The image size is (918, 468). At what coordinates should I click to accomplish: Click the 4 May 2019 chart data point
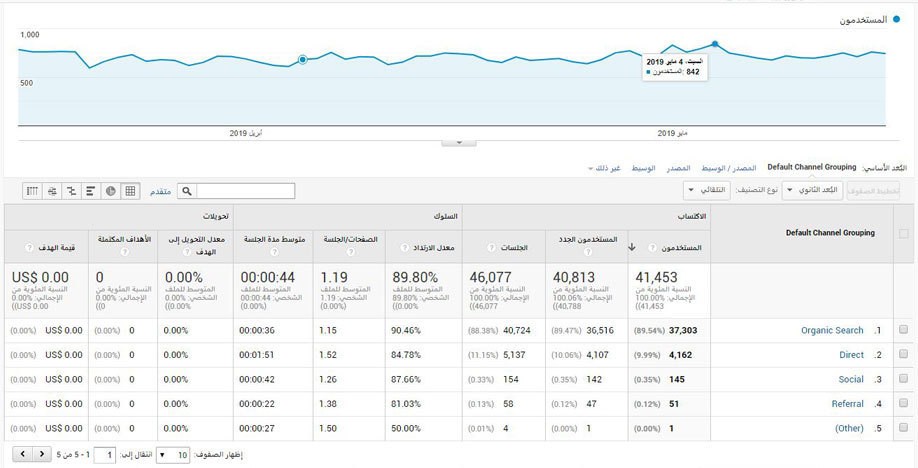[x=714, y=44]
